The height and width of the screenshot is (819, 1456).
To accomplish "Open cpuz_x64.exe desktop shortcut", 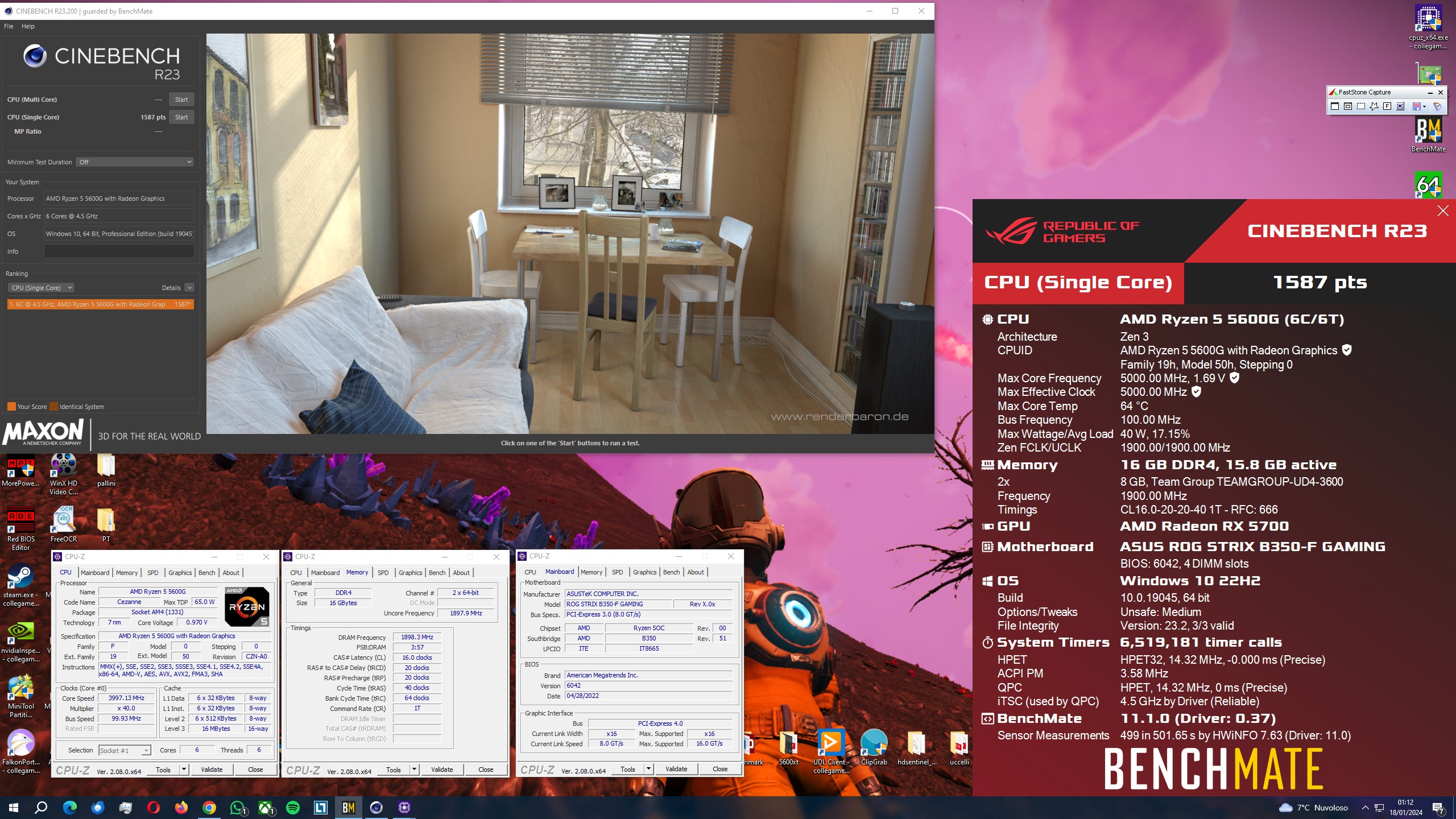I will point(1428,27).
